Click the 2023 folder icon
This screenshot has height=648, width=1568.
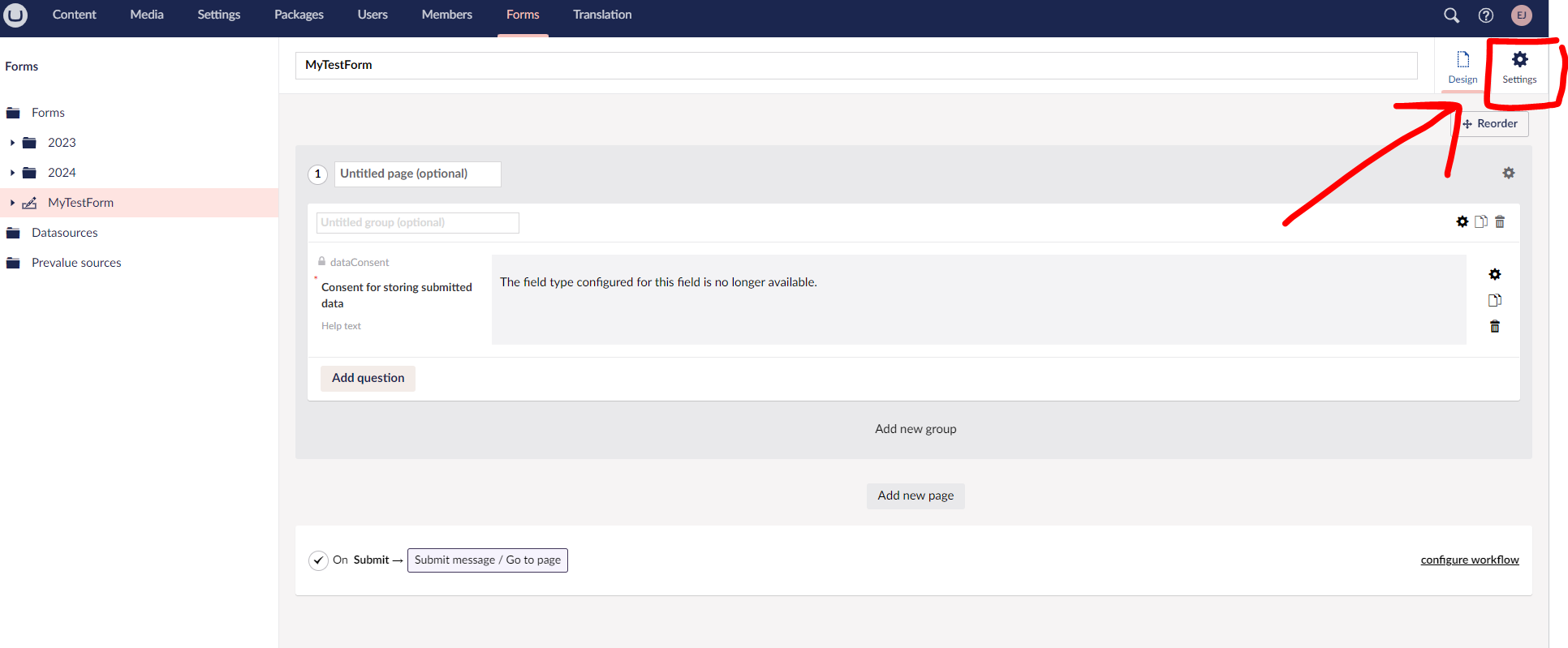(x=29, y=143)
